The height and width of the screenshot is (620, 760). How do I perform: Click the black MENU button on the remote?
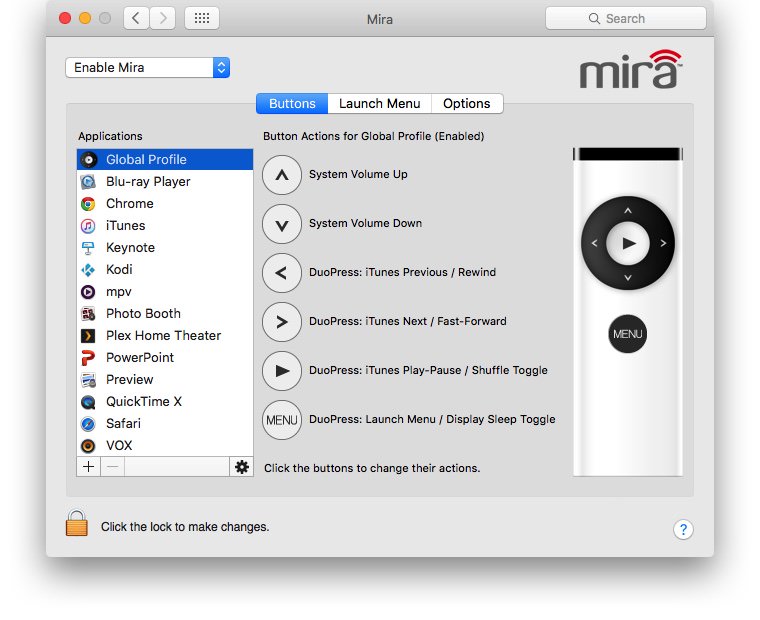(627, 334)
